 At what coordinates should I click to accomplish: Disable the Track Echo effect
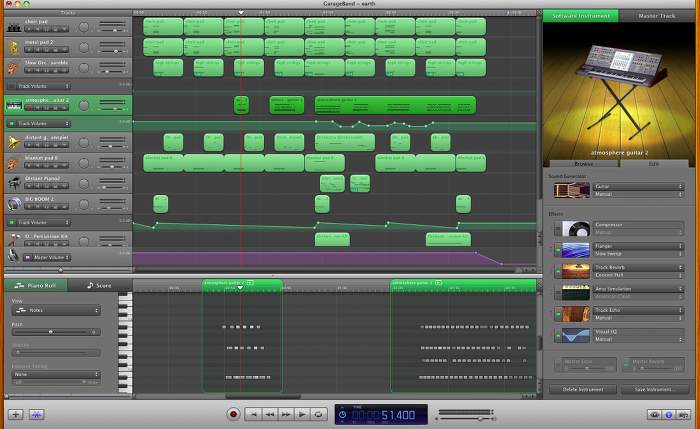click(x=558, y=314)
